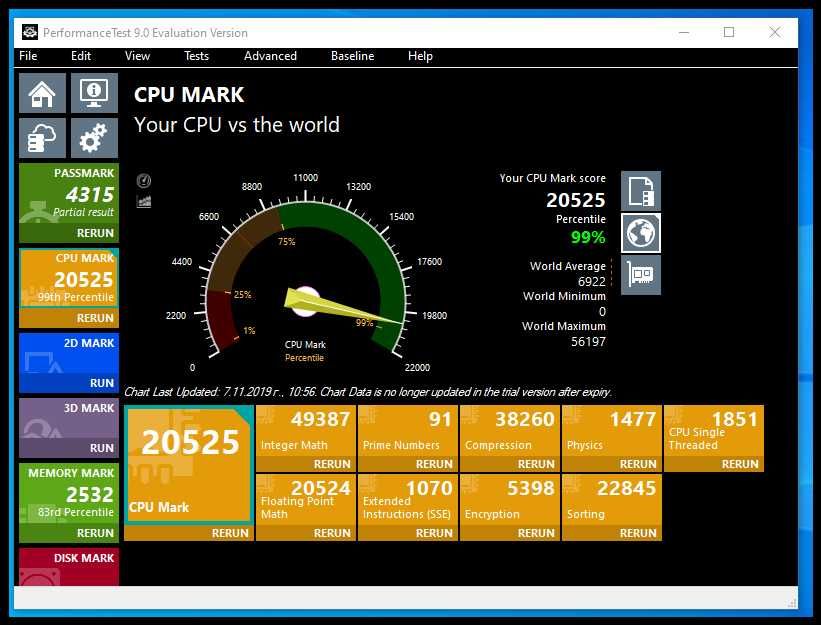Open the File menu
Screen dimensions: 821x625
pos(28,56)
